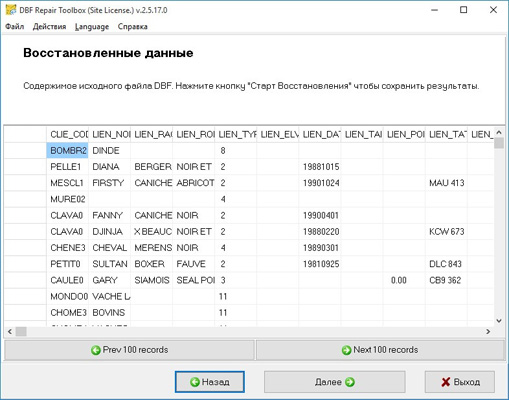Select the SIAMOIS cell

click(152, 280)
